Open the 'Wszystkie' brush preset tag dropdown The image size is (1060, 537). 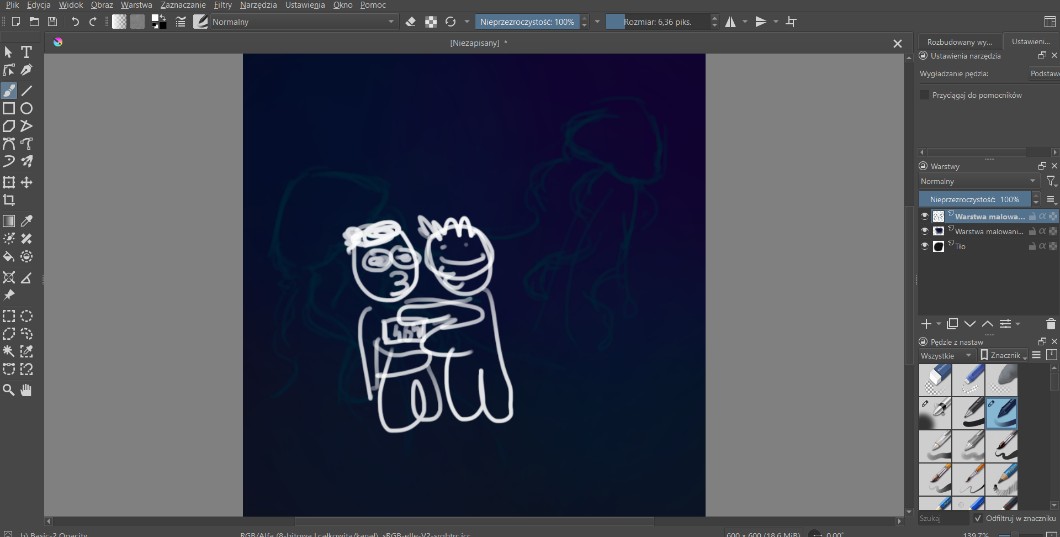coord(947,355)
